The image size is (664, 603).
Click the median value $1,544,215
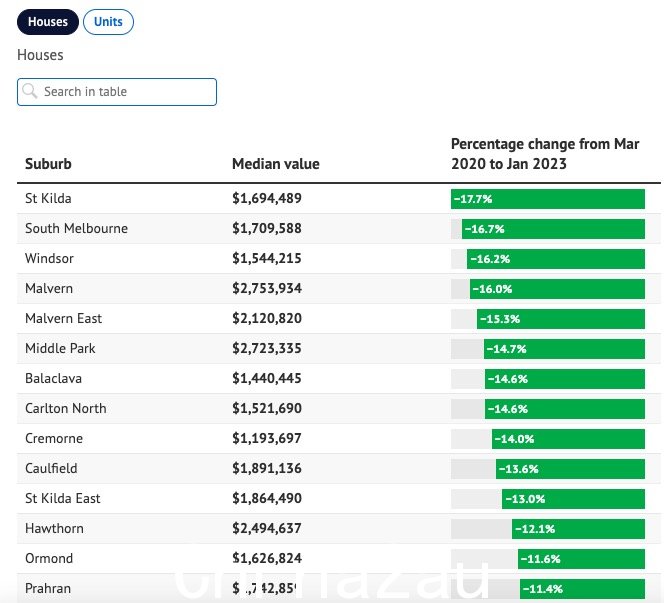[267, 258]
